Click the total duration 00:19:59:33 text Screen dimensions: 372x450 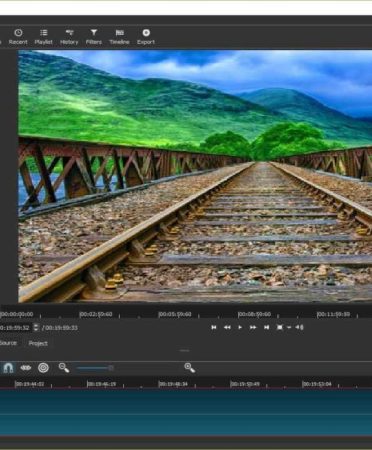coord(61,328)
